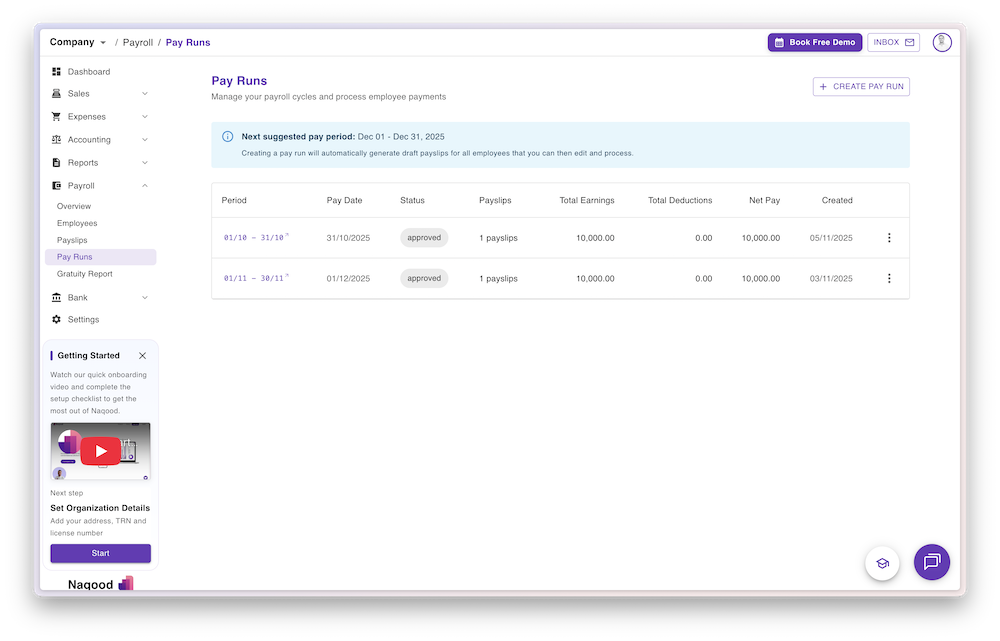The image size is (1000, 641).
Task: Open the user profile avatar
Action: pos(942,42)
